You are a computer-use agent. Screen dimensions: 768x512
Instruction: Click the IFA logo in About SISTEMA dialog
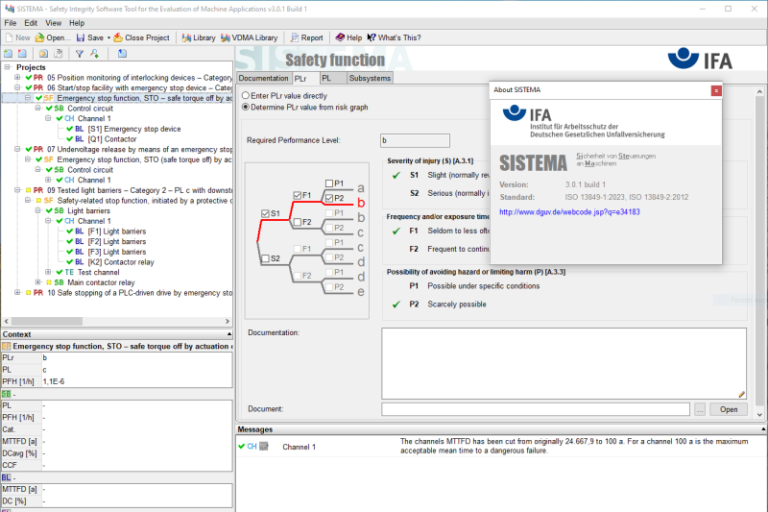[527, 114]
